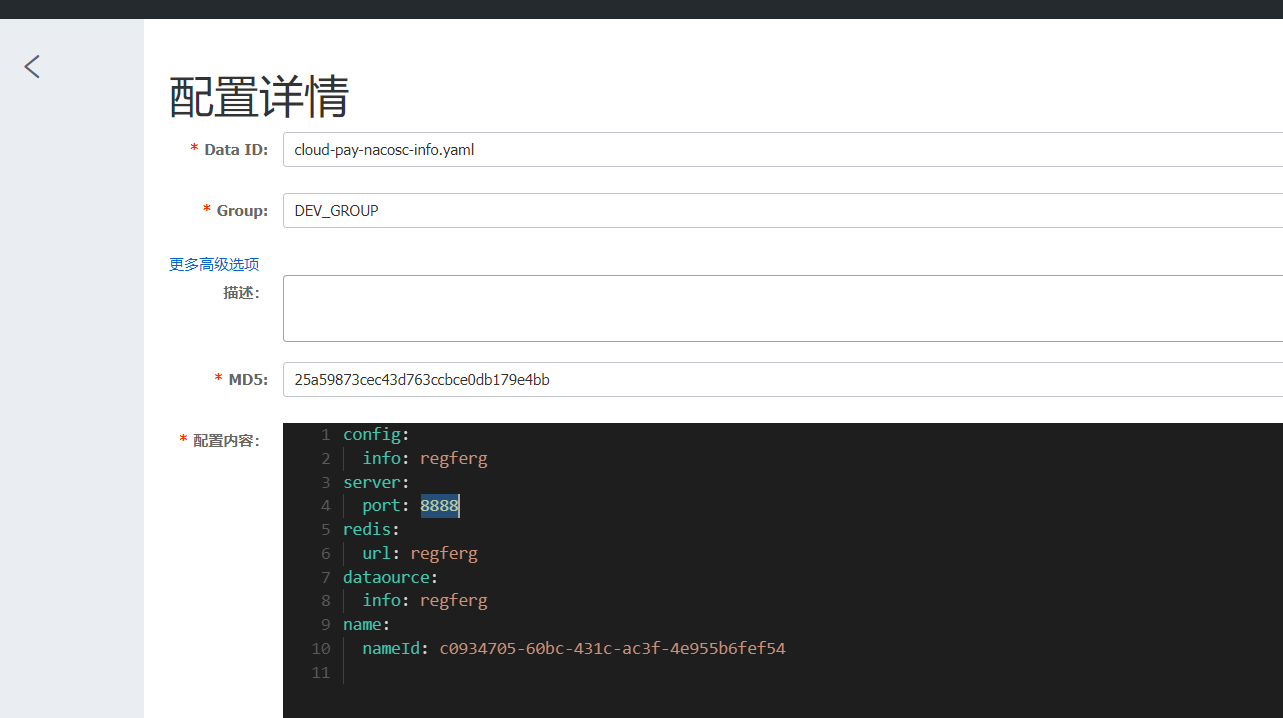Click inside the empty 描述 text area

[780, 308]
